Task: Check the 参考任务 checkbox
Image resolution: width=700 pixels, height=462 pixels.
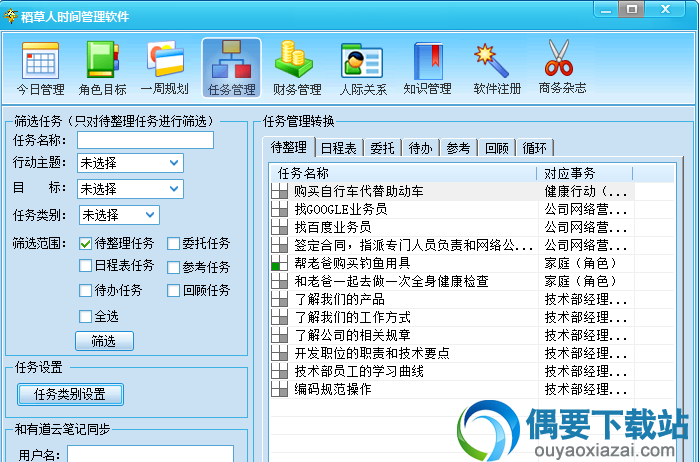Action: click(x=173, y=267)
